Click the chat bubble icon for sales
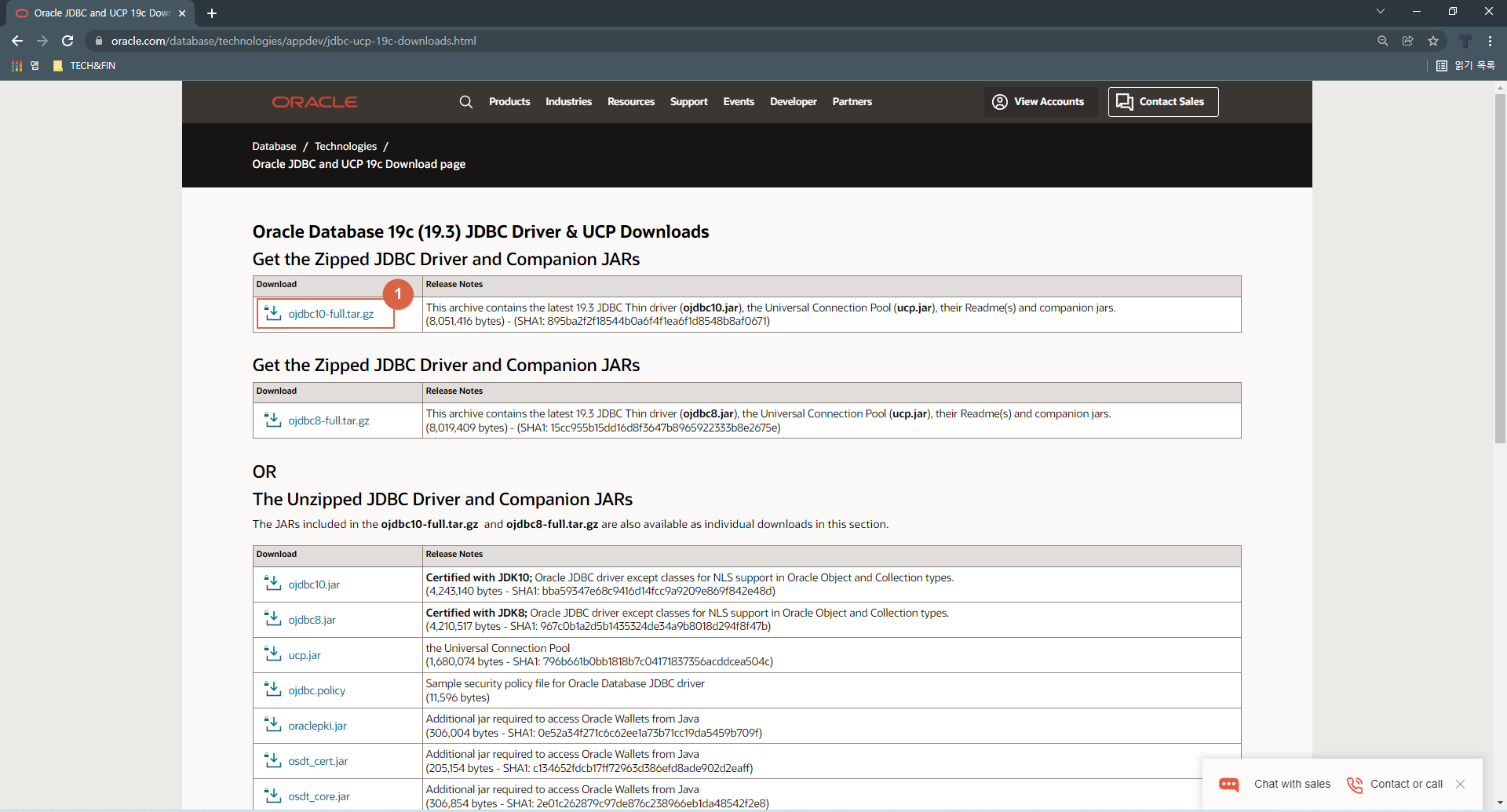 [1229, 784]
